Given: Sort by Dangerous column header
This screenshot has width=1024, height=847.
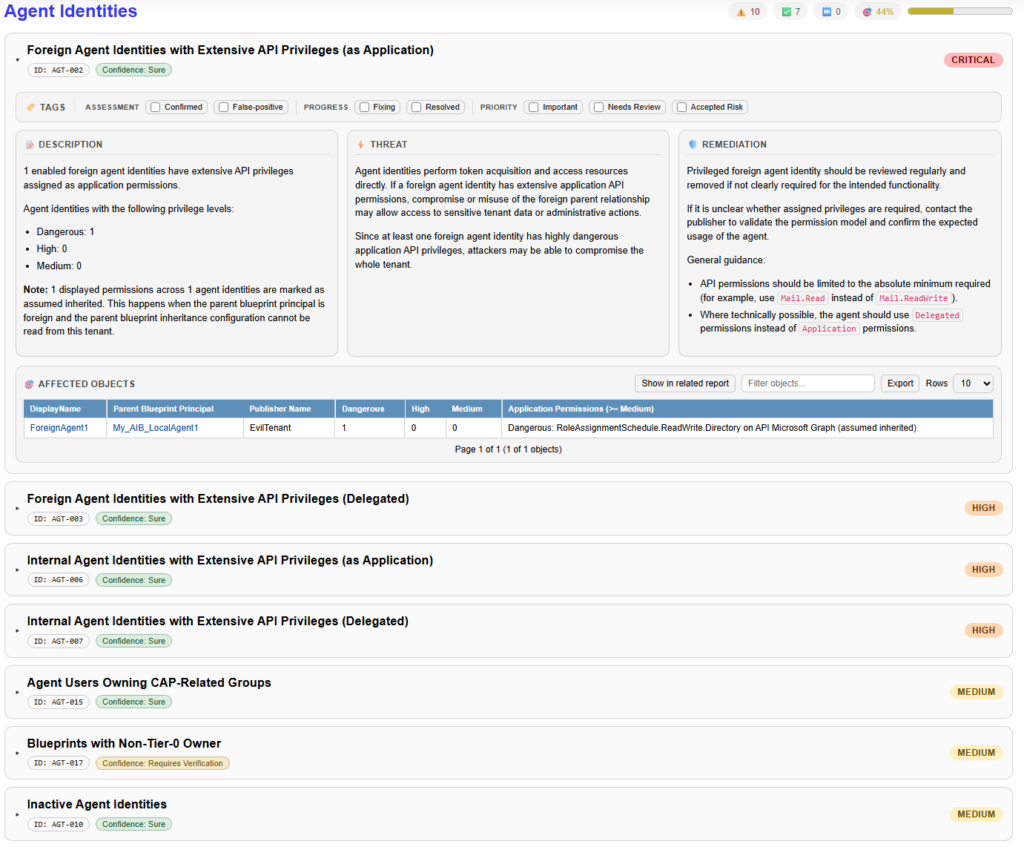Looking at the screenshot, I should click(x=370, y=409).
